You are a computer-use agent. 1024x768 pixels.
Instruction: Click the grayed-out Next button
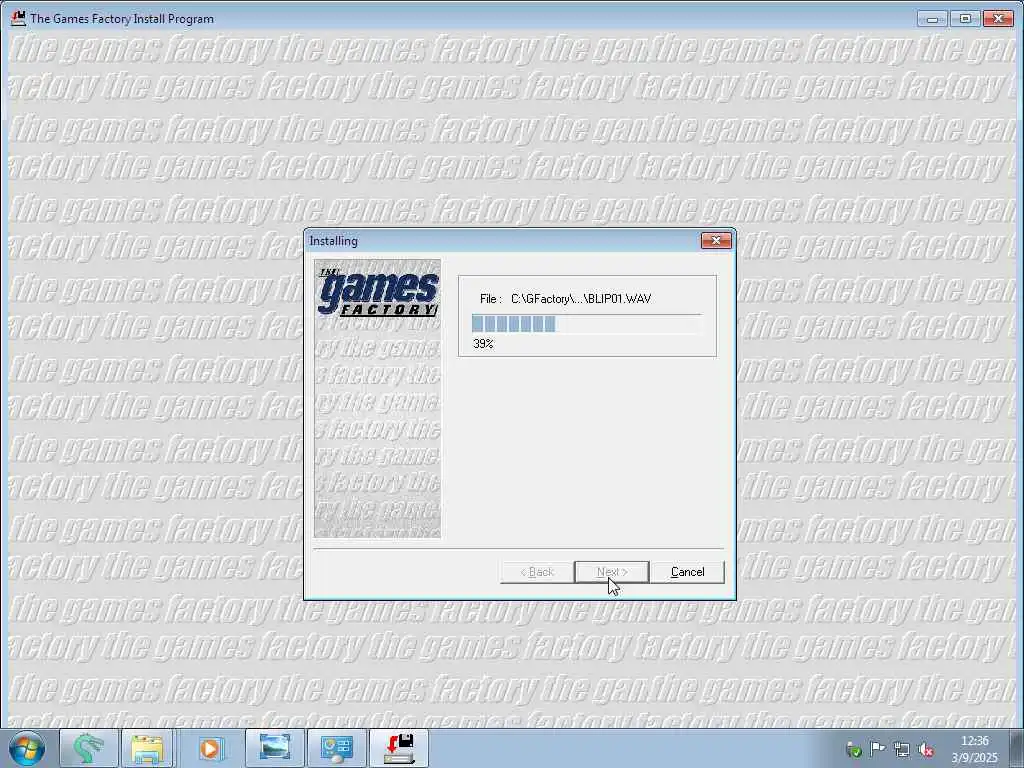(x=612, y=572)
